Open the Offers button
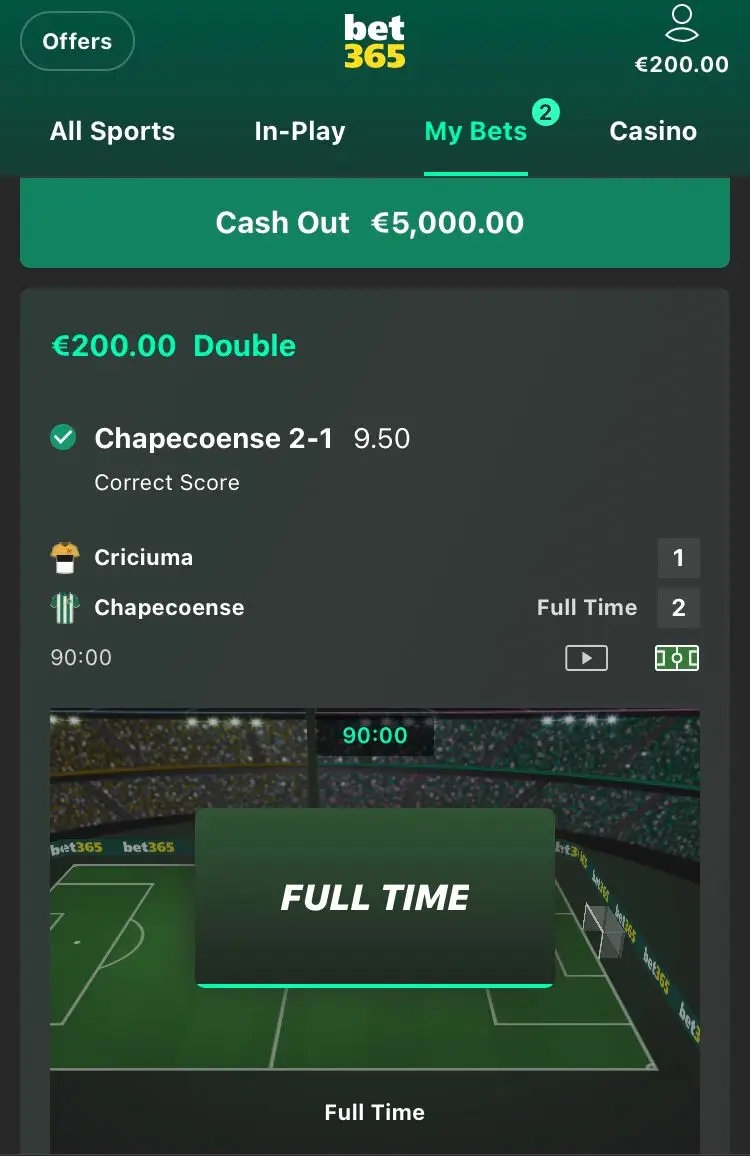Viewport: 750px width, 1156px height. point(77,41)
